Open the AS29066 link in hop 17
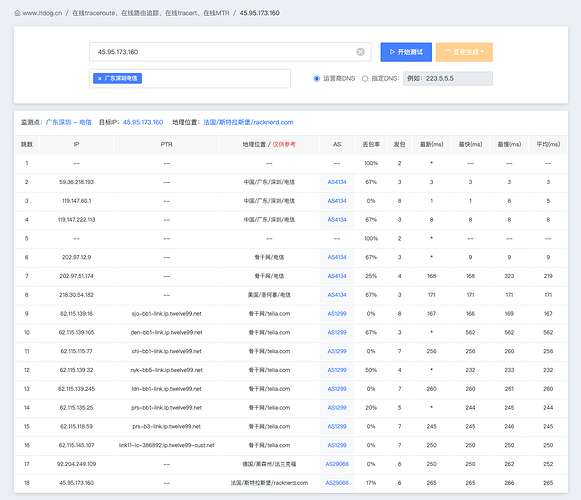 point(337,464)
